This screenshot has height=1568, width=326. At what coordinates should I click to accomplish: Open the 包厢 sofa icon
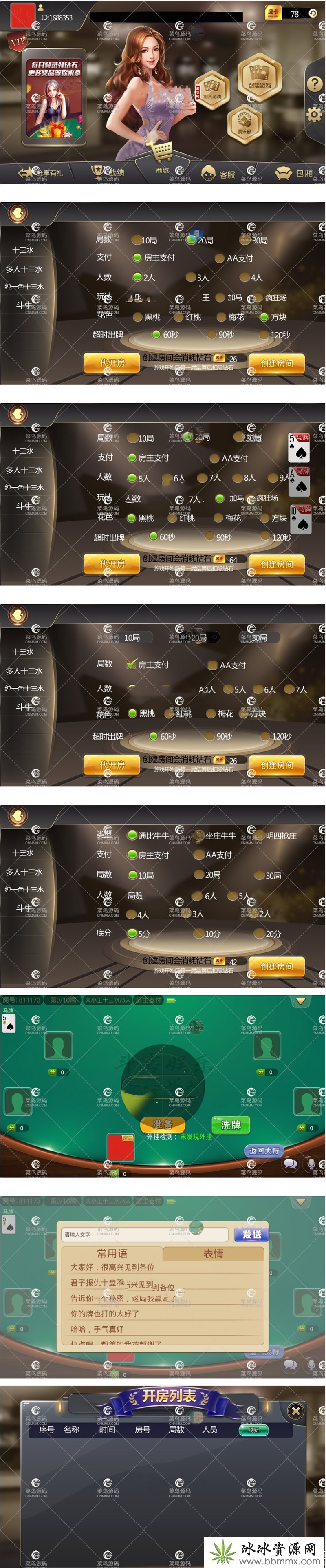point(294,174)
